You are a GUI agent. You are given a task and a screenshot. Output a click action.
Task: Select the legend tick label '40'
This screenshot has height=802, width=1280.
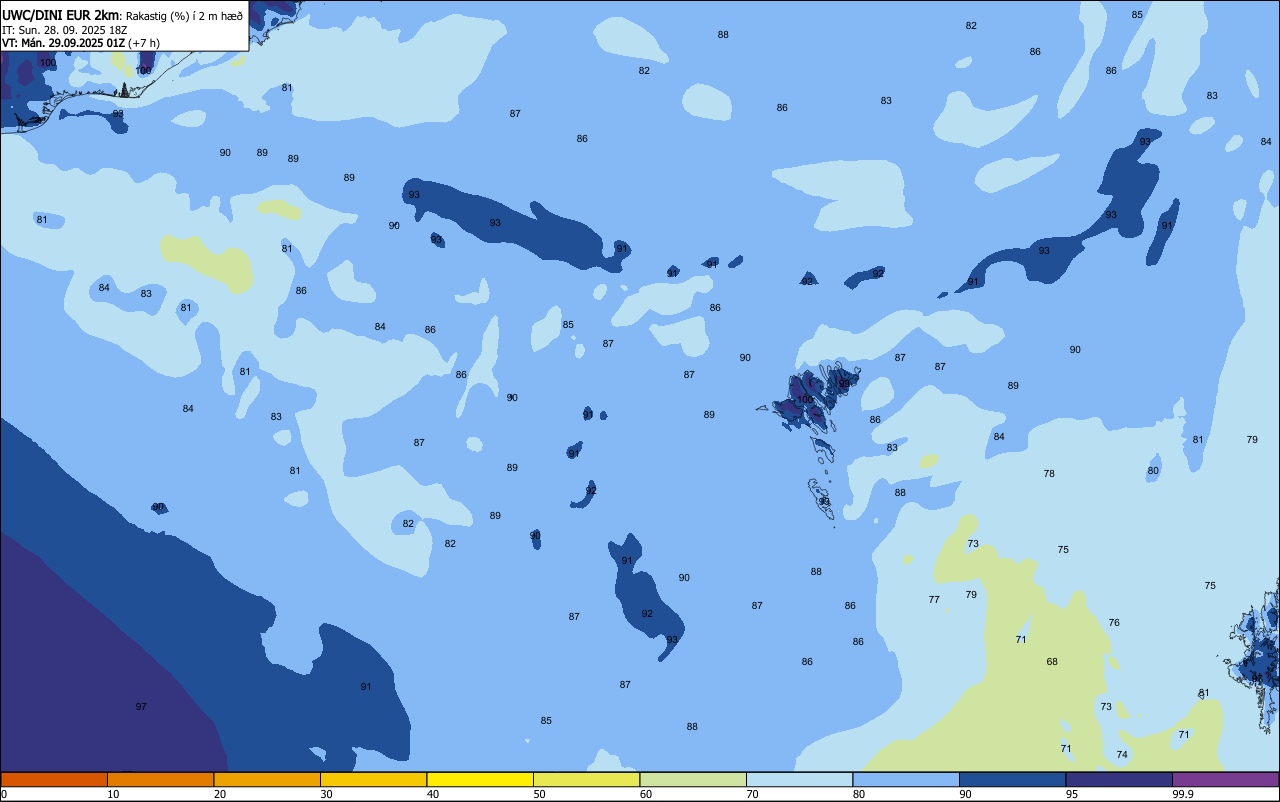433,794
